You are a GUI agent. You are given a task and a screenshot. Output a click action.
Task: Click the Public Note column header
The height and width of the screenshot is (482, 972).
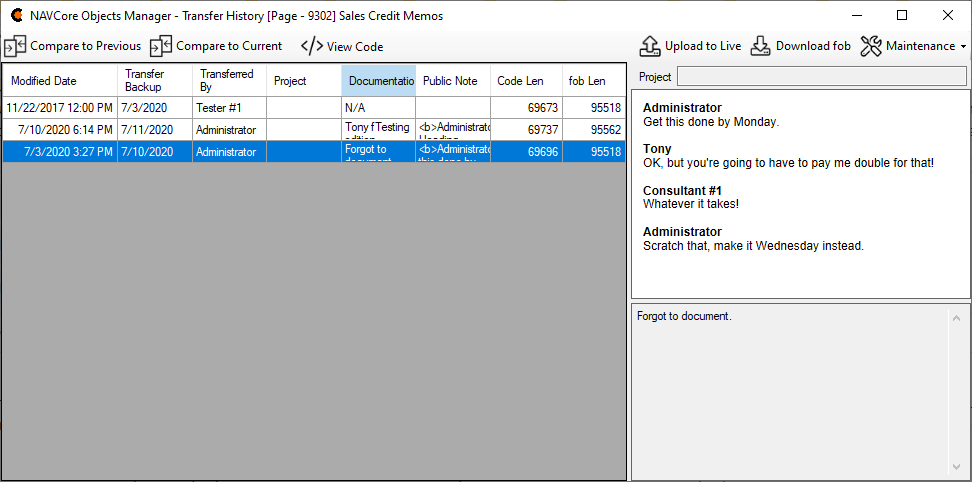pos(450,81)
